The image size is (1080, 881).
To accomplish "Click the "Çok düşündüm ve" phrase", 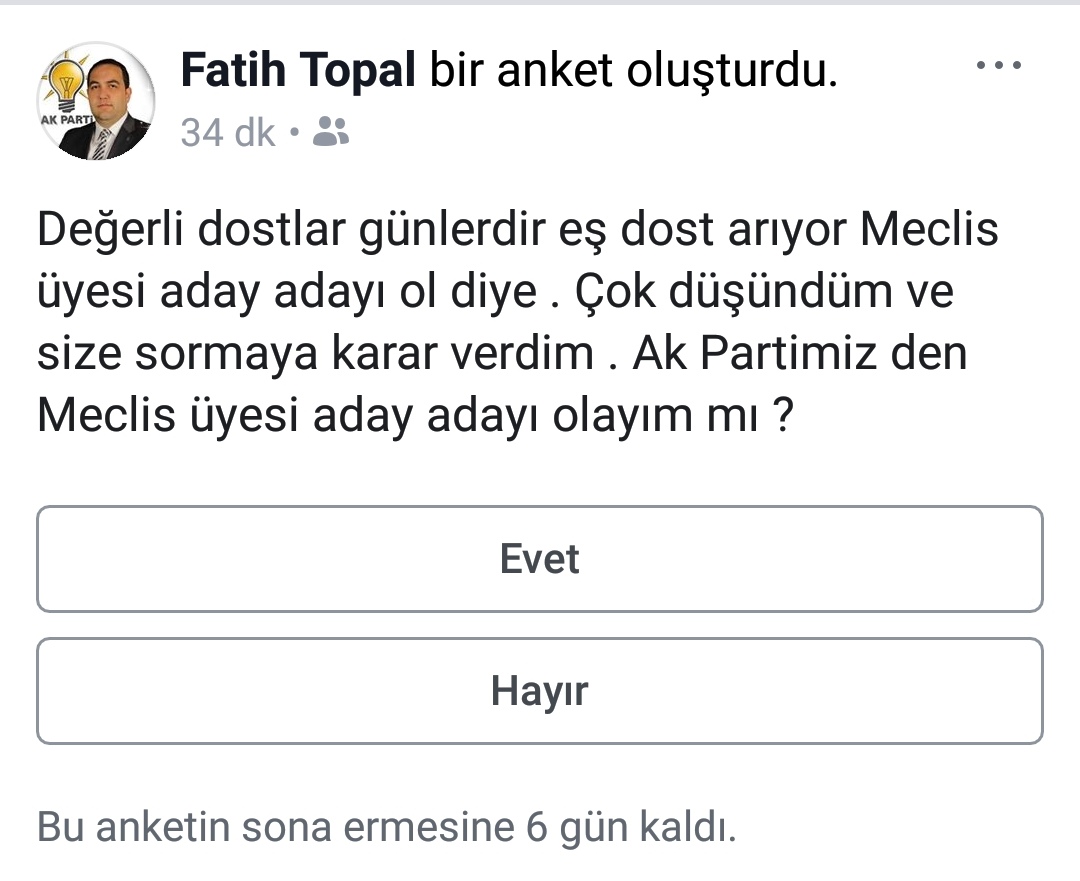I will pos(760,293).
